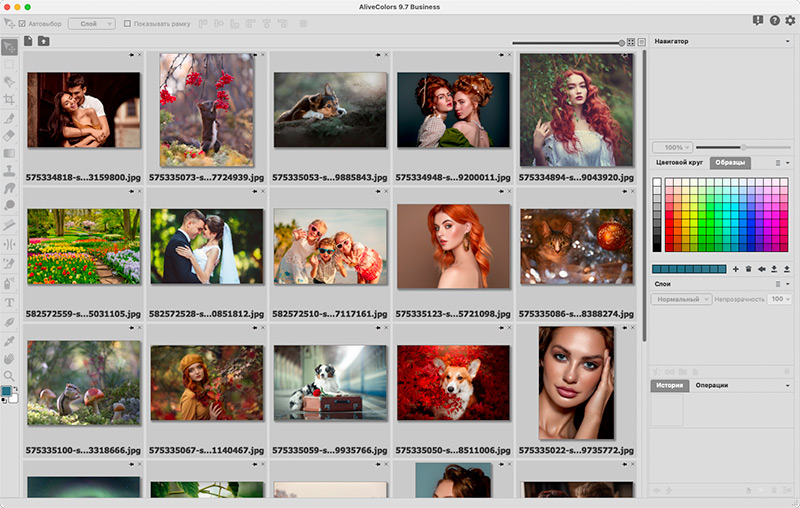Open the settings gear icon at top right
This screenshot has height=508, width=800.
coord(790,20)
